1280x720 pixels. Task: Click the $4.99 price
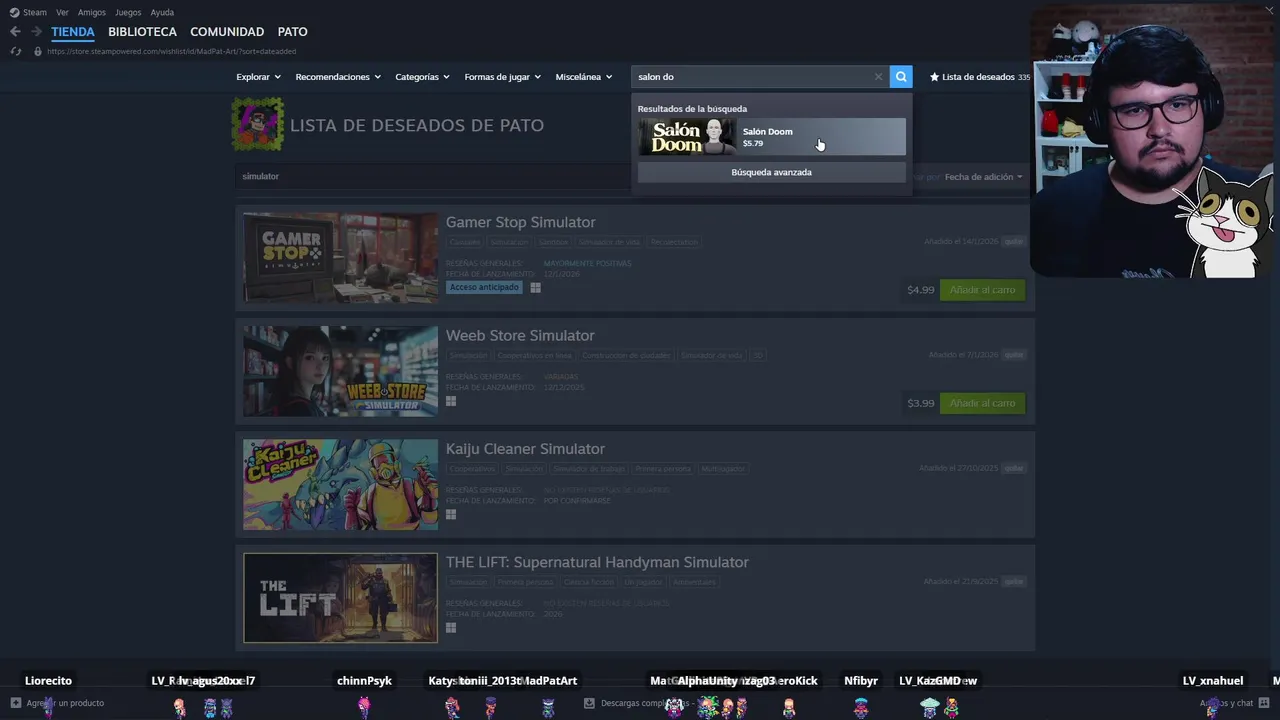920,290
